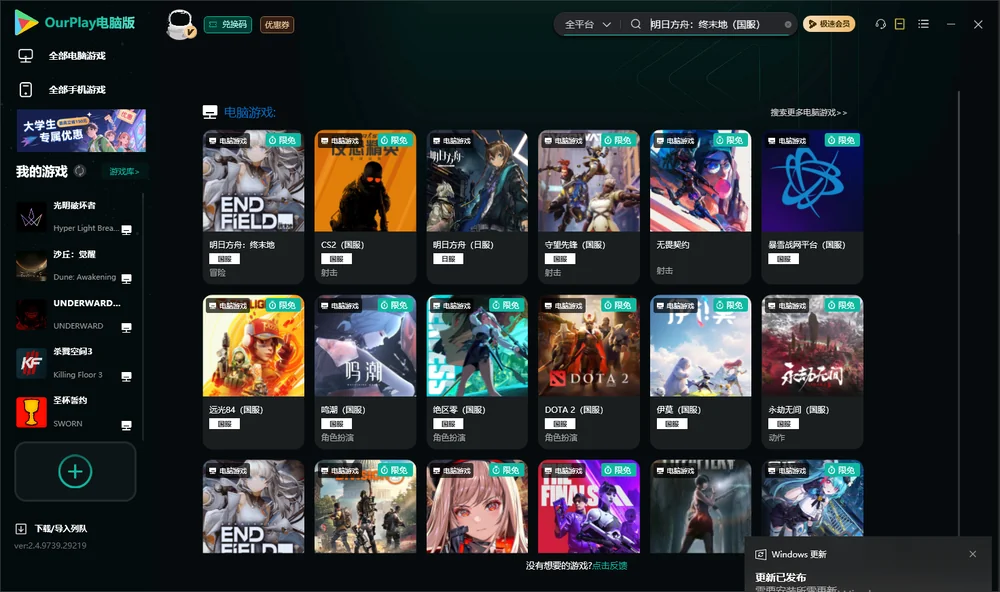Click the search magnifier icon

pyautogui.click(x=635, y=24)
